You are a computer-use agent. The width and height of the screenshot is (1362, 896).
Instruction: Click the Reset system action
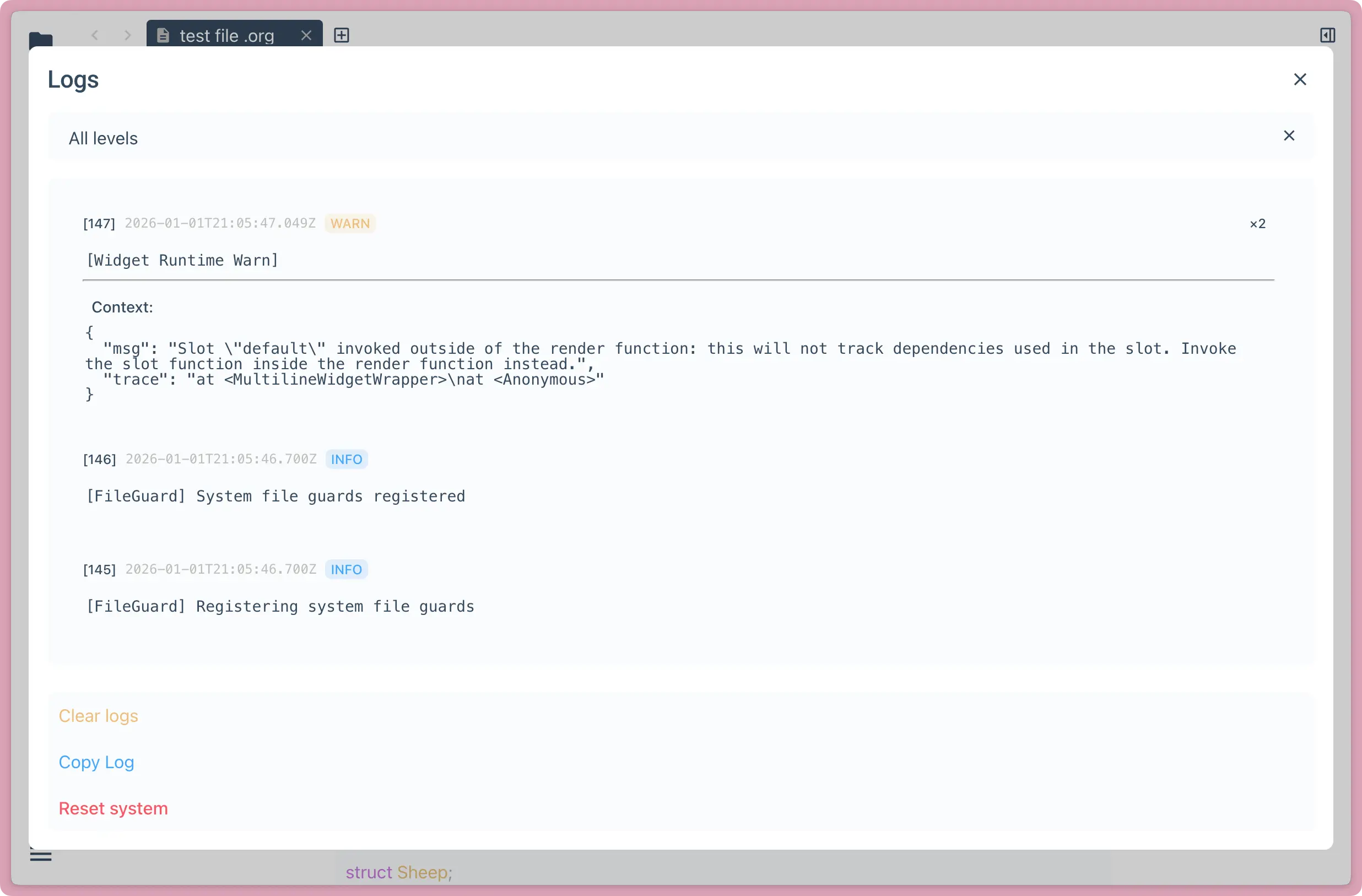tap(113, 808)
